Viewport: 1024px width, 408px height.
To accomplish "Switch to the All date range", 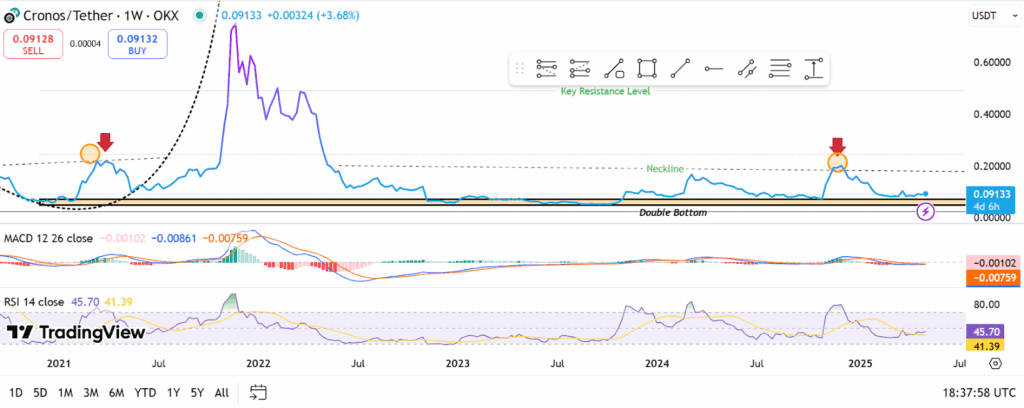I will [221, 392].
